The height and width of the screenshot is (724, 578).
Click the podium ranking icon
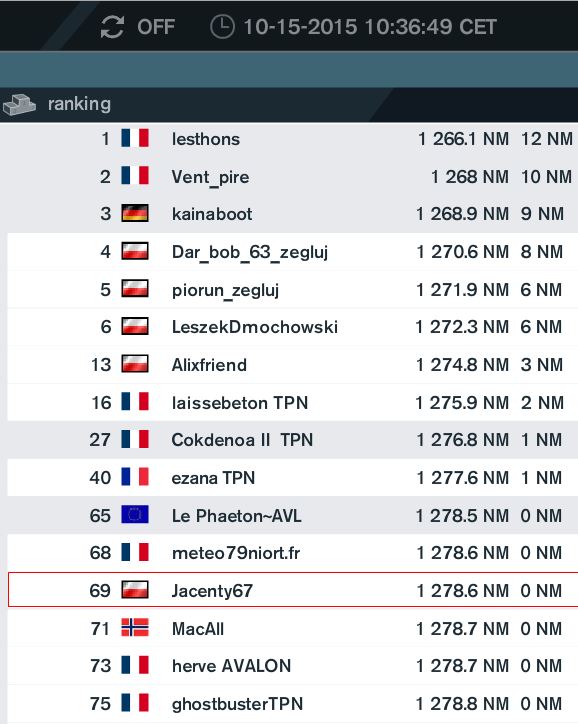(19, 104)
